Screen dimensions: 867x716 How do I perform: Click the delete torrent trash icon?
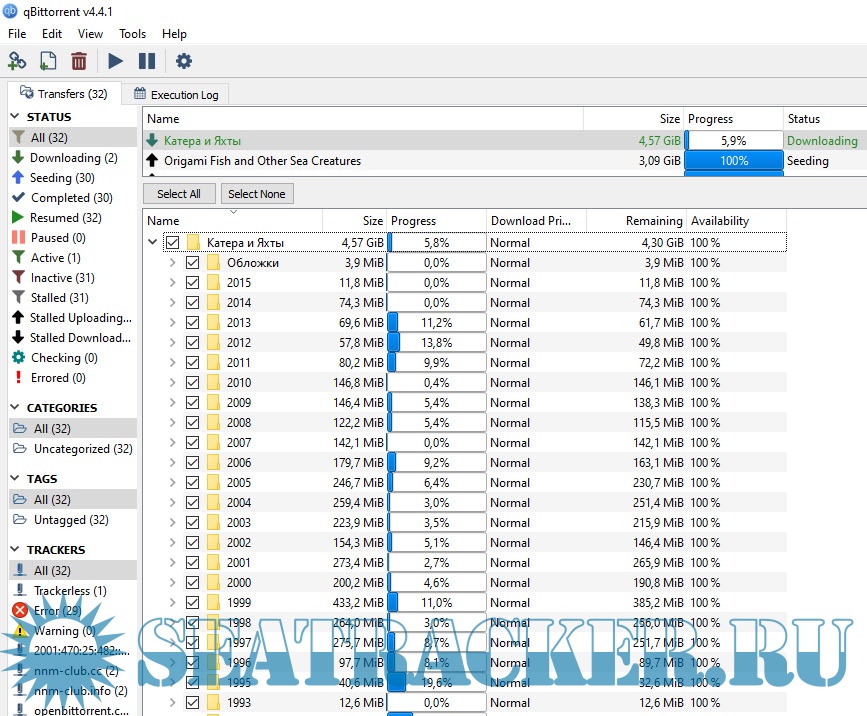point(79,61)
